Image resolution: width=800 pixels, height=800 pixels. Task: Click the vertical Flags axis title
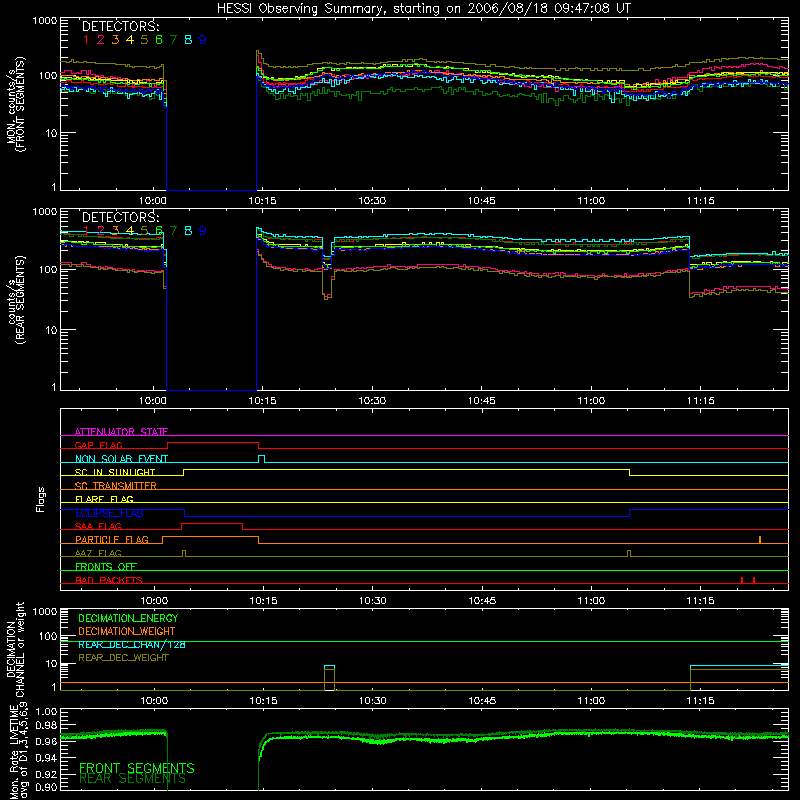pos(41,499)
